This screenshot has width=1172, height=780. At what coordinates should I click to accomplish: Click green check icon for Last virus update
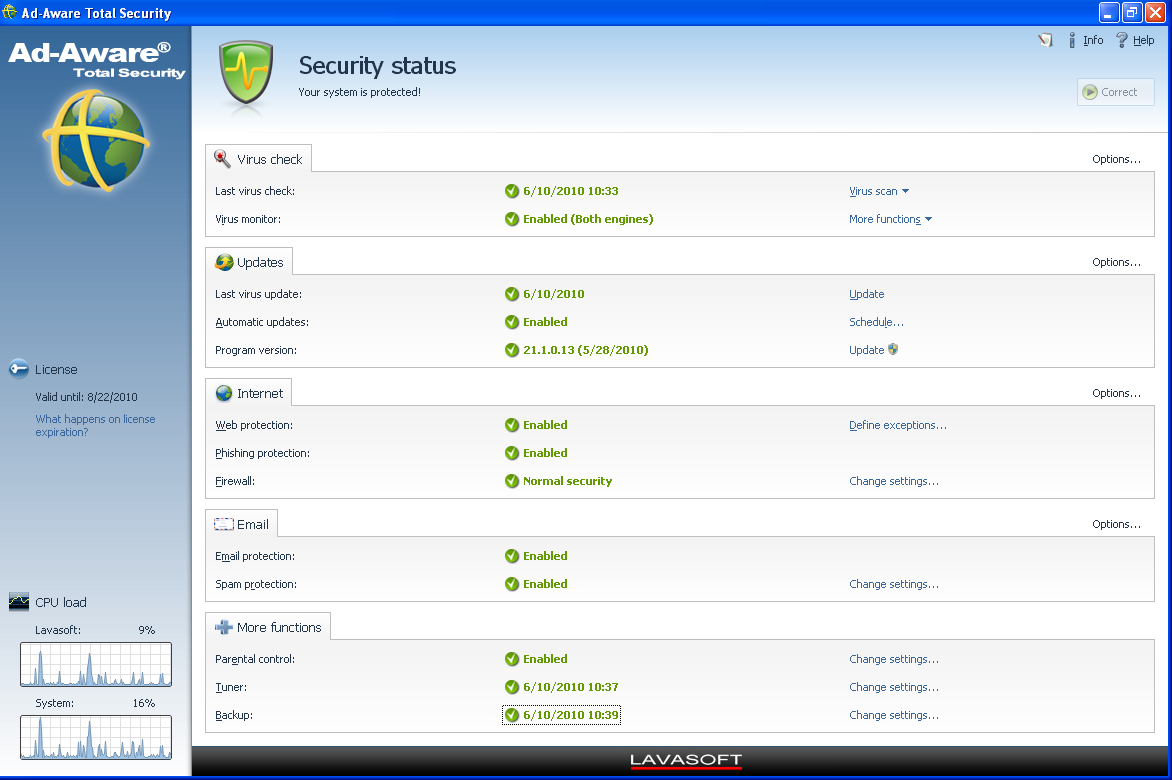[512, 294]
